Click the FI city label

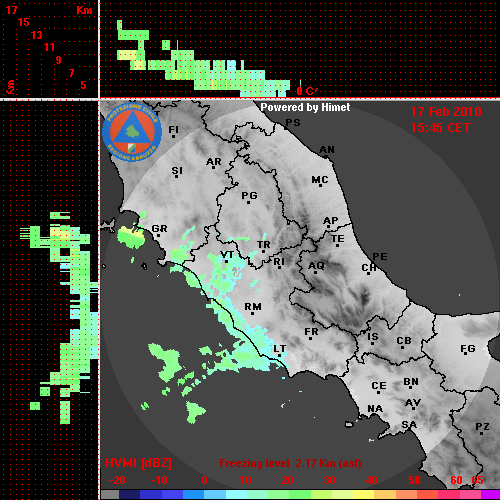point(174,129)
